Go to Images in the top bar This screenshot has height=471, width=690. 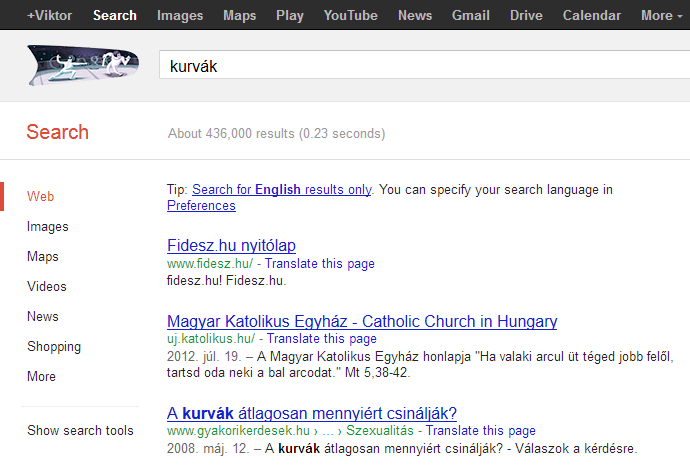[180, 15]
